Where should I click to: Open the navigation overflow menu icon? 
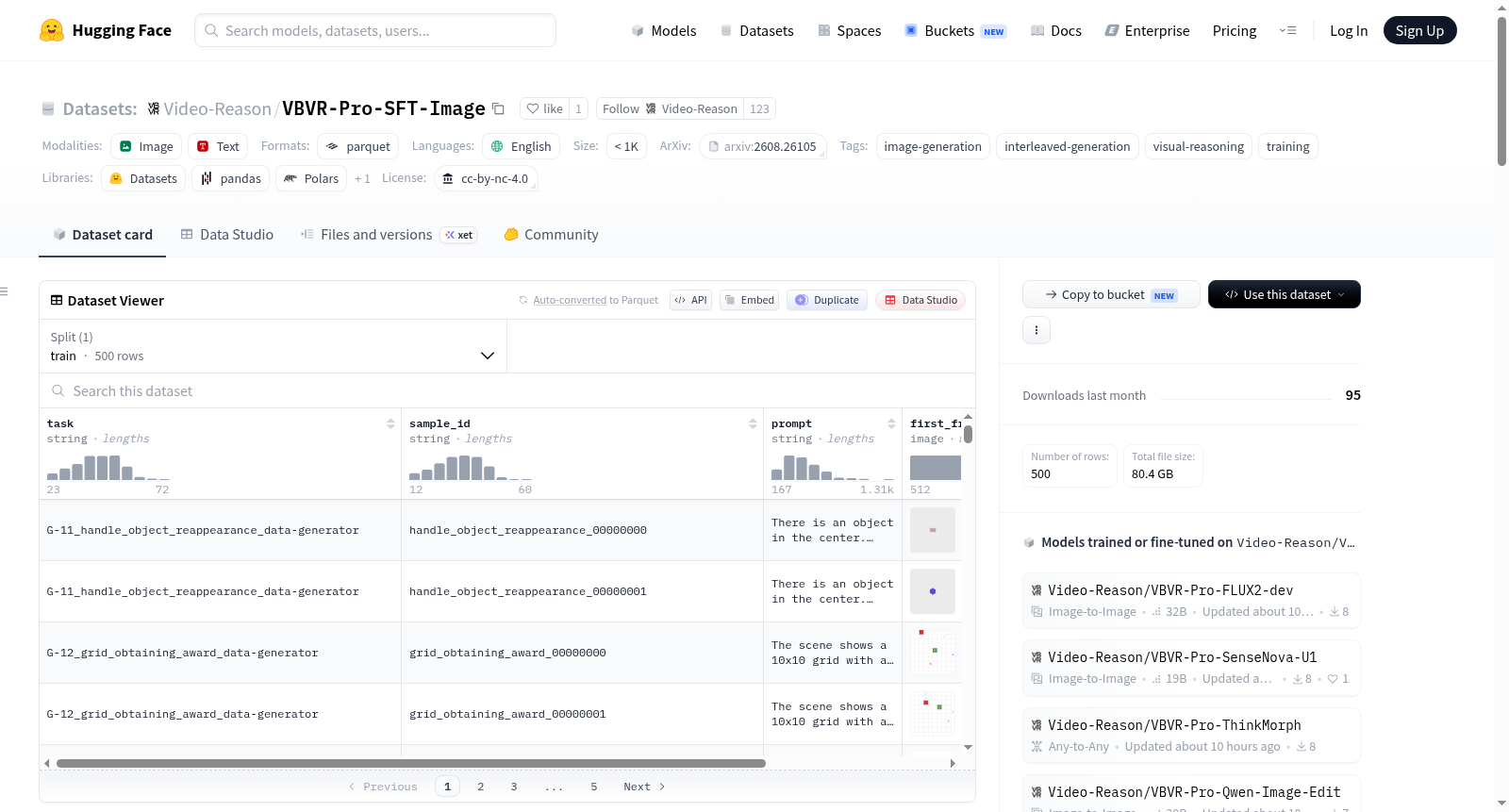(x=1287, y=30)
